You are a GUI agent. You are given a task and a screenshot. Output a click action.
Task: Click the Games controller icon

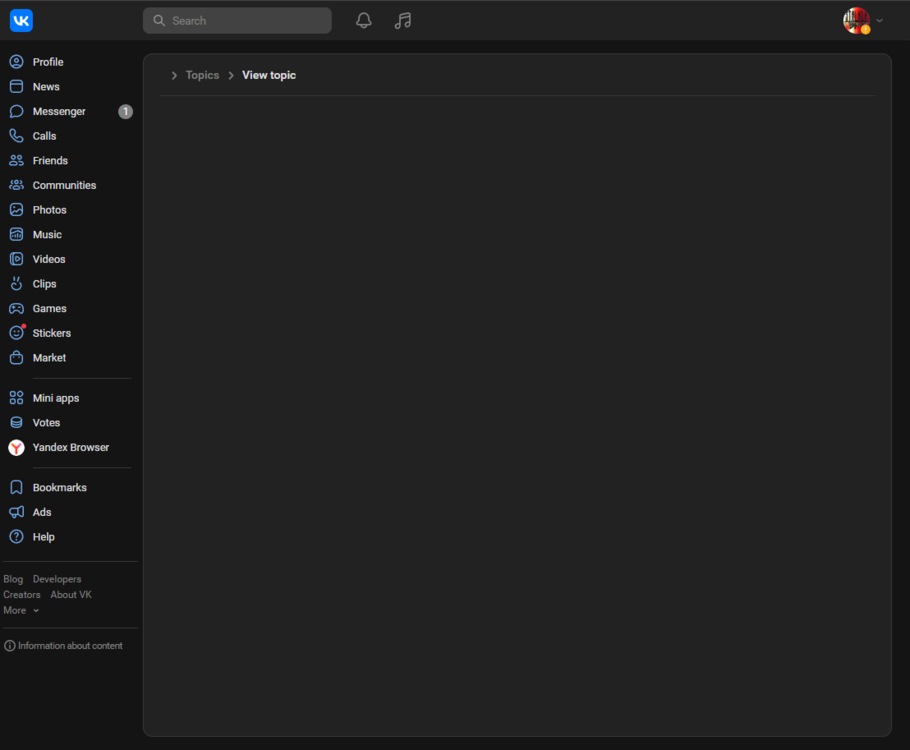coord(17,308)
